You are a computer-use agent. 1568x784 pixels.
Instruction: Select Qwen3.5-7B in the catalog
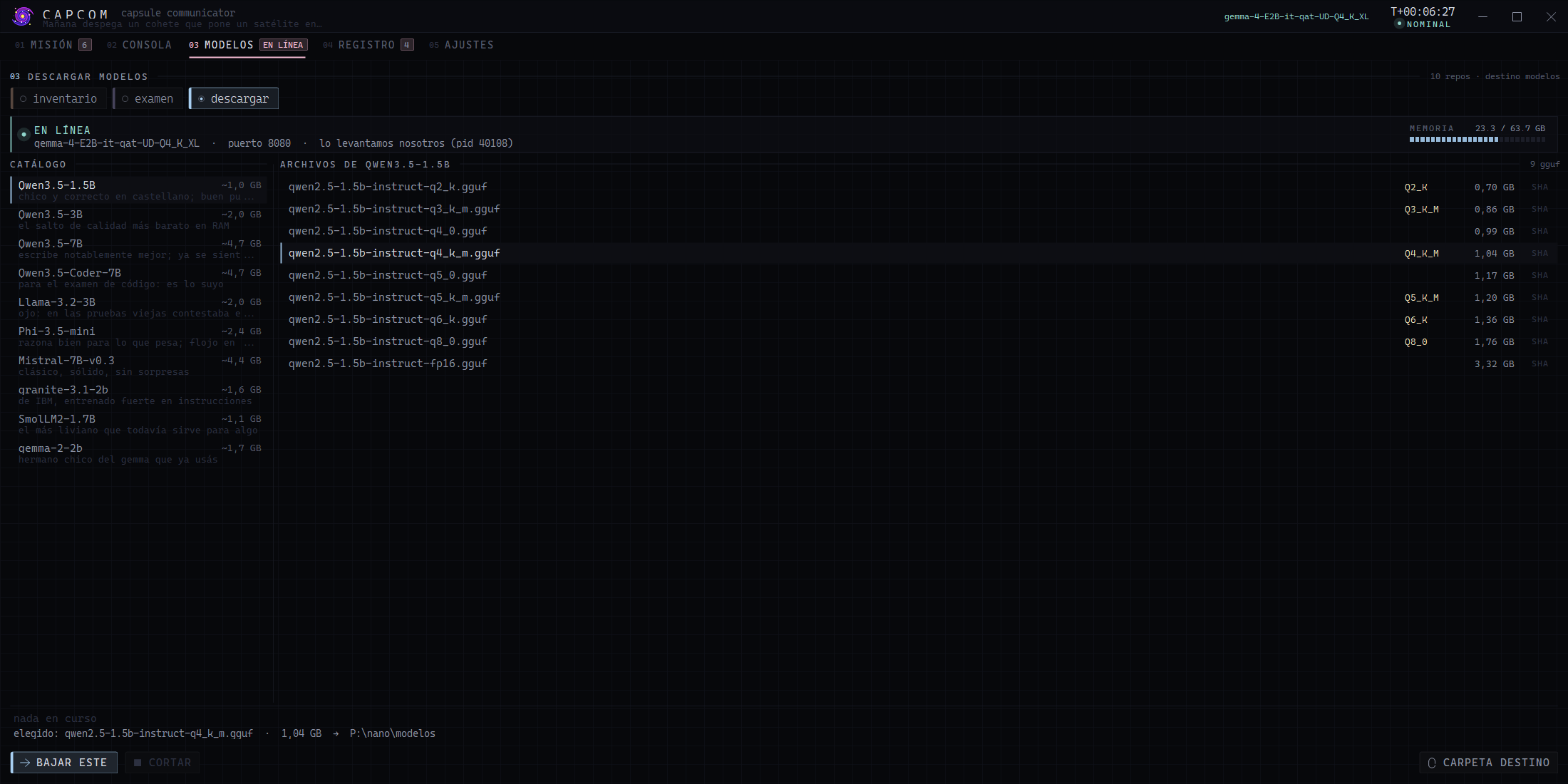tap(139, 249)
